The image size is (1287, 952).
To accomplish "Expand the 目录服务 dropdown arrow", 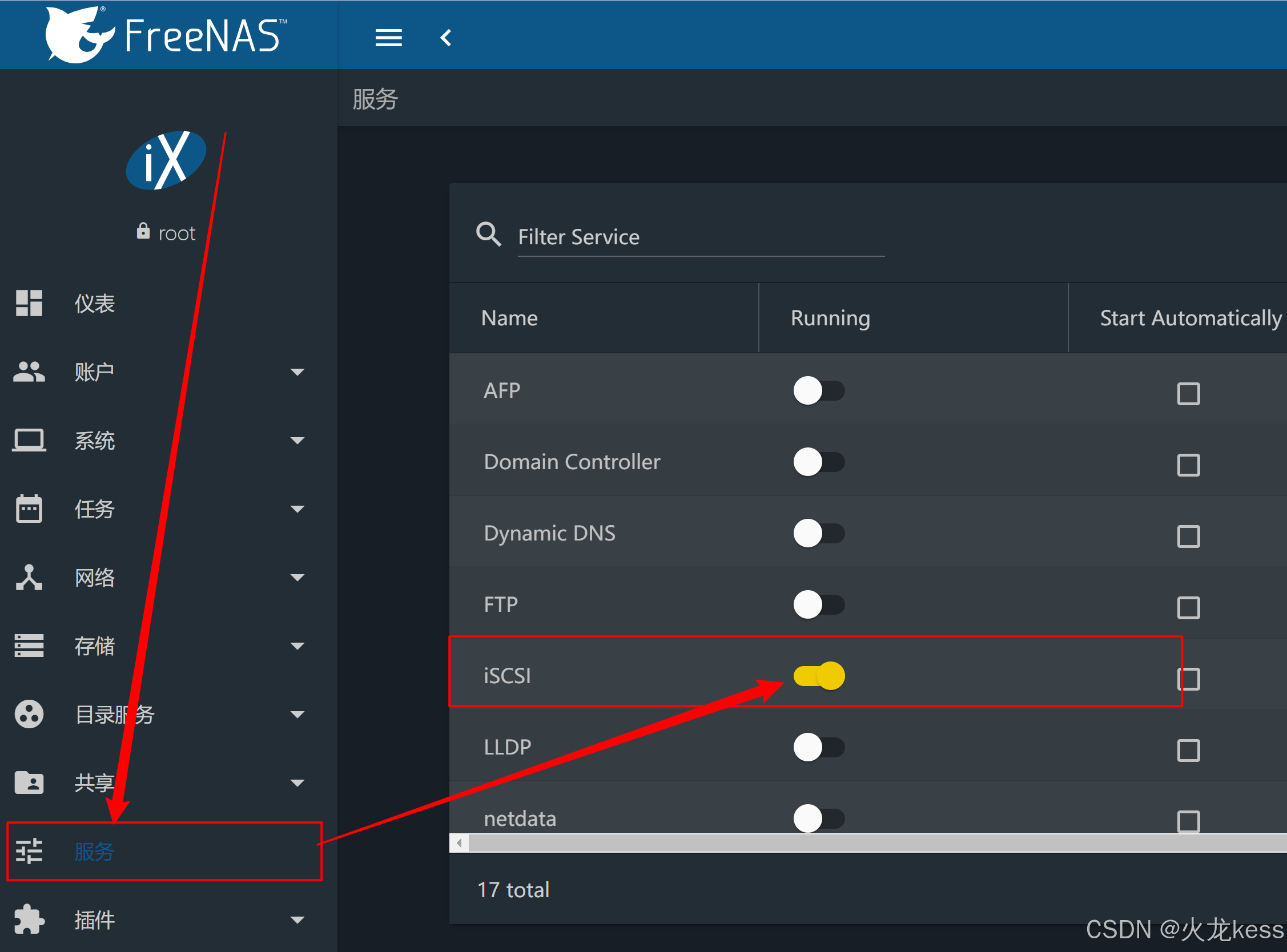I will (x=297, y=715).
